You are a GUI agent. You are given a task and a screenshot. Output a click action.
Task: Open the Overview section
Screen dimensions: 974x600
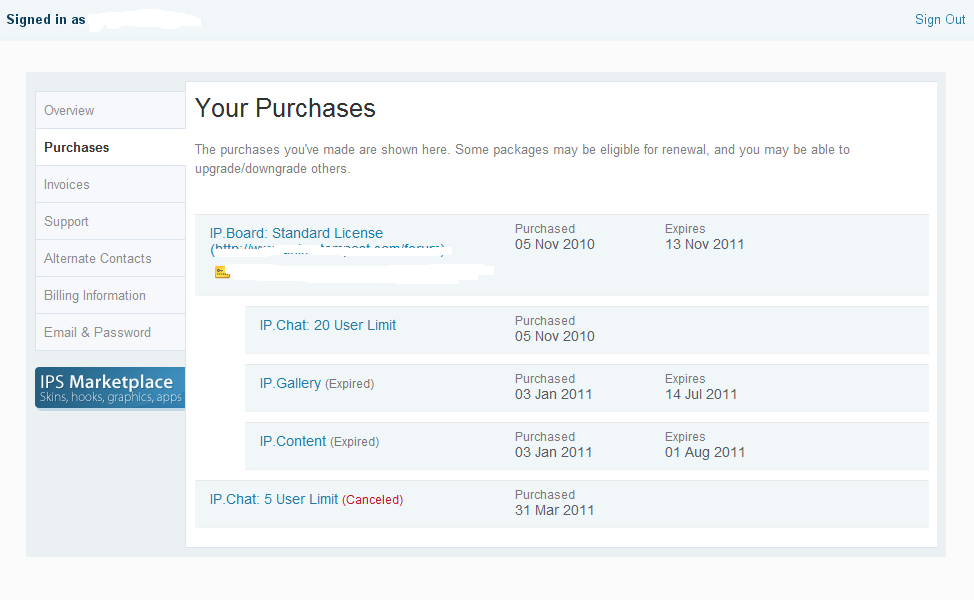[111, 110]
